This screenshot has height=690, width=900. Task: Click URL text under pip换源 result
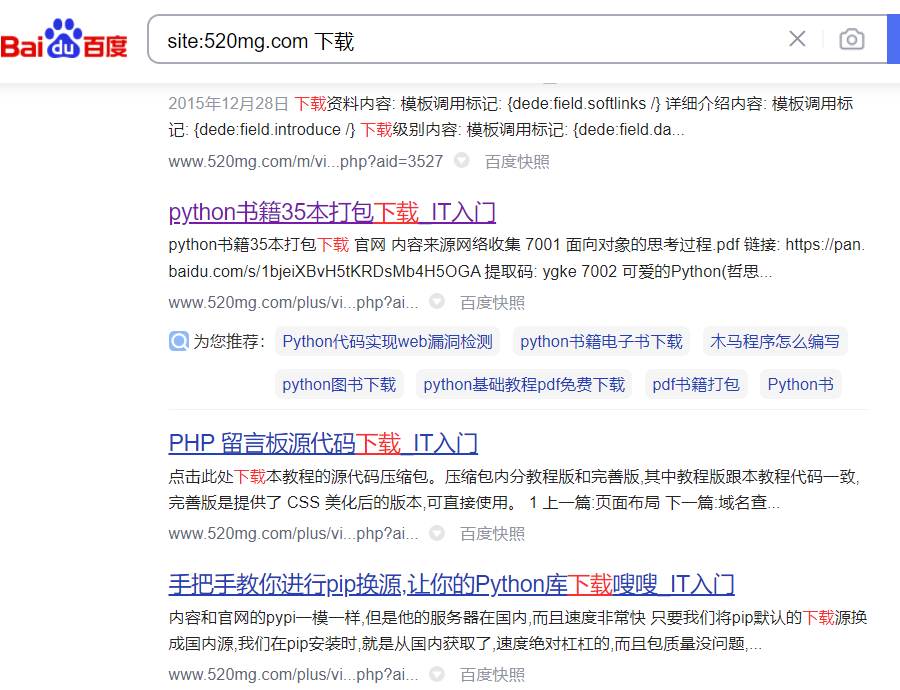pyautogui.click(x=293, y=675)
